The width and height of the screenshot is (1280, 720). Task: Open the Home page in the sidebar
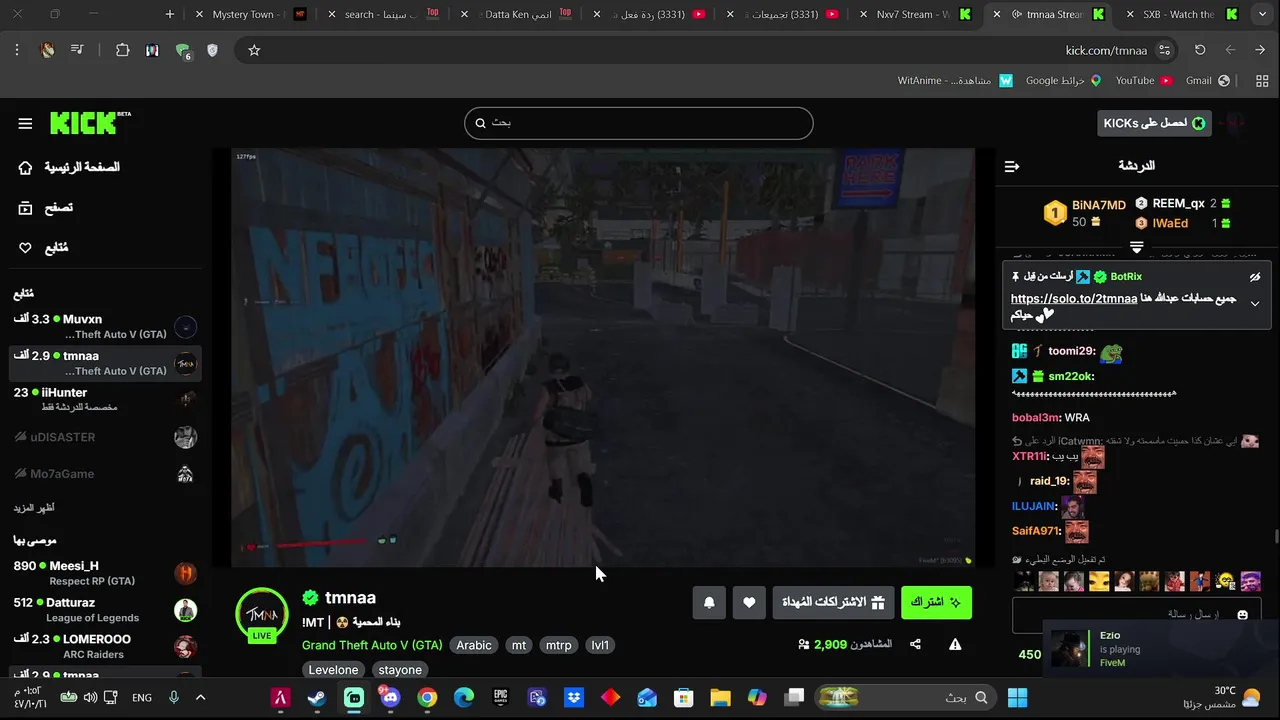click(69, 167)
